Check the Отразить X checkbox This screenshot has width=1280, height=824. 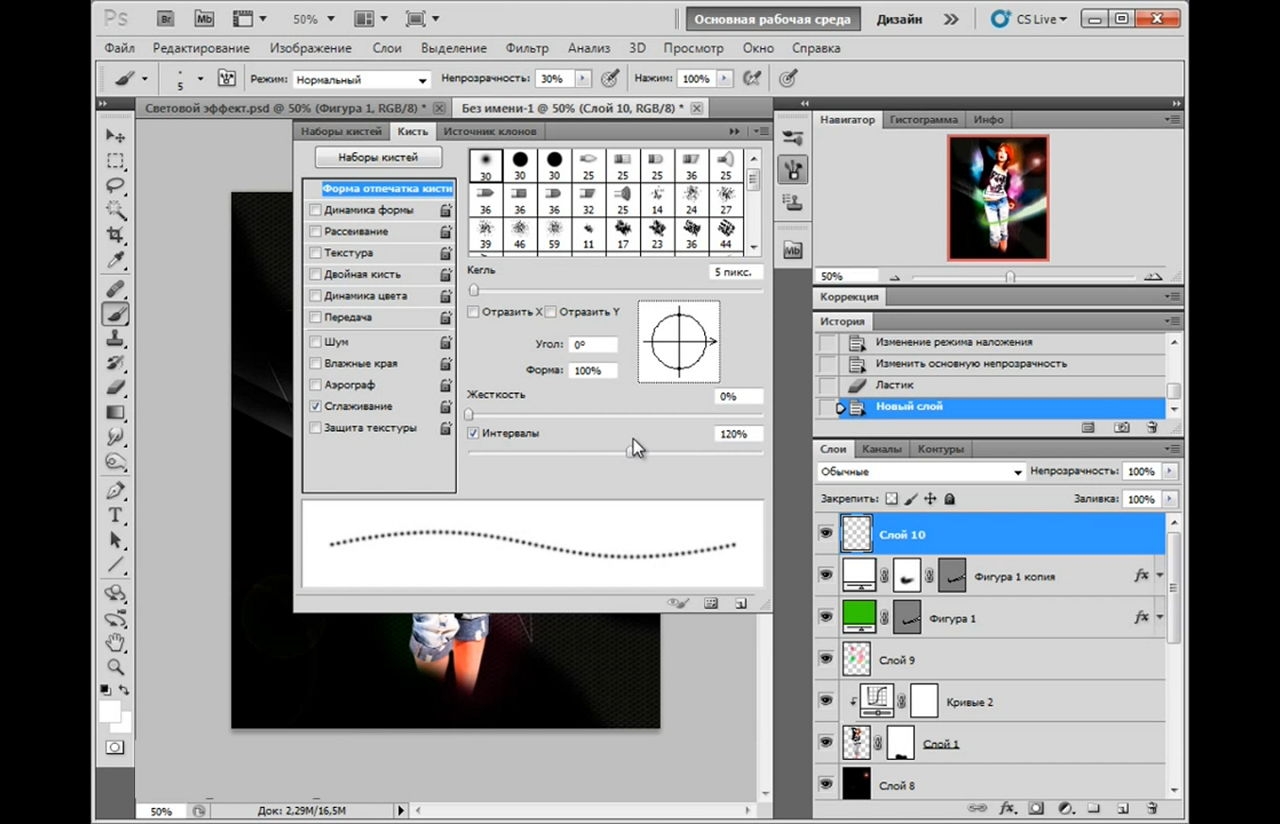474,312
